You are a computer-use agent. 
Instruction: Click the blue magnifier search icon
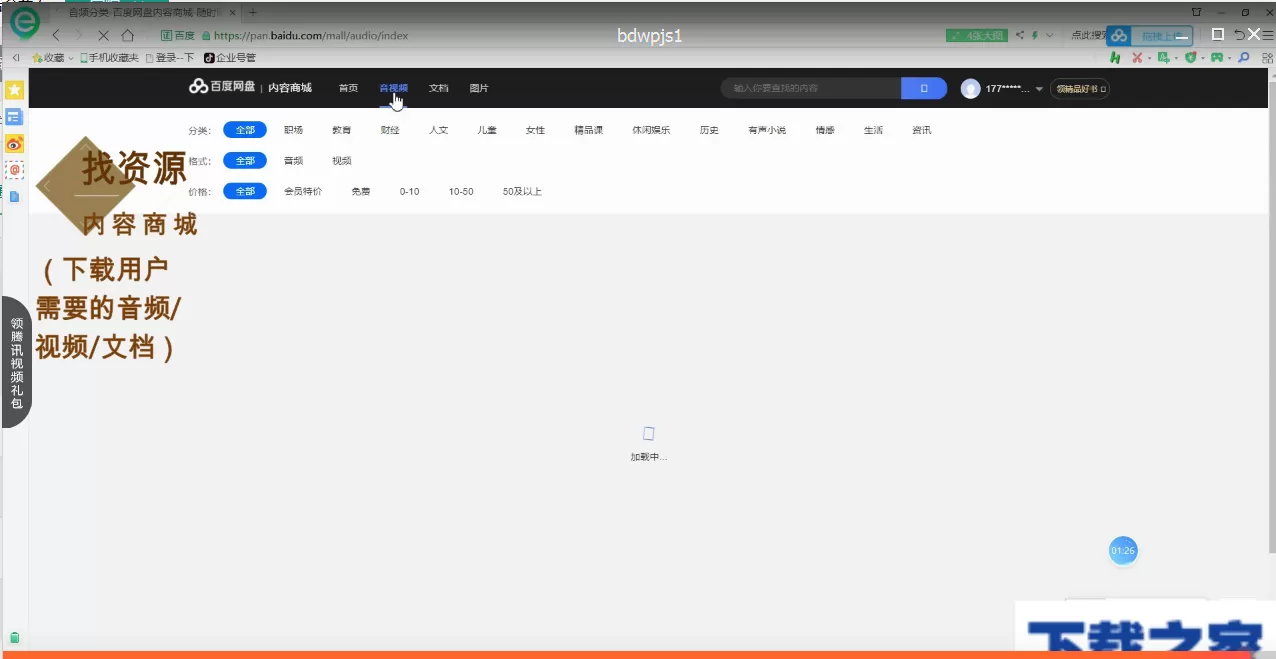(1244, 58)
